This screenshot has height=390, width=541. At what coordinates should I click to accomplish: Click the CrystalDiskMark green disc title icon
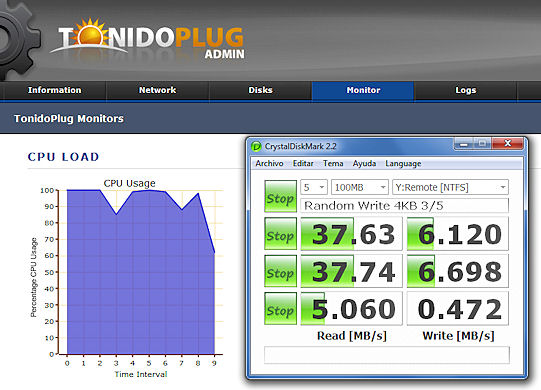pos(256,146)
